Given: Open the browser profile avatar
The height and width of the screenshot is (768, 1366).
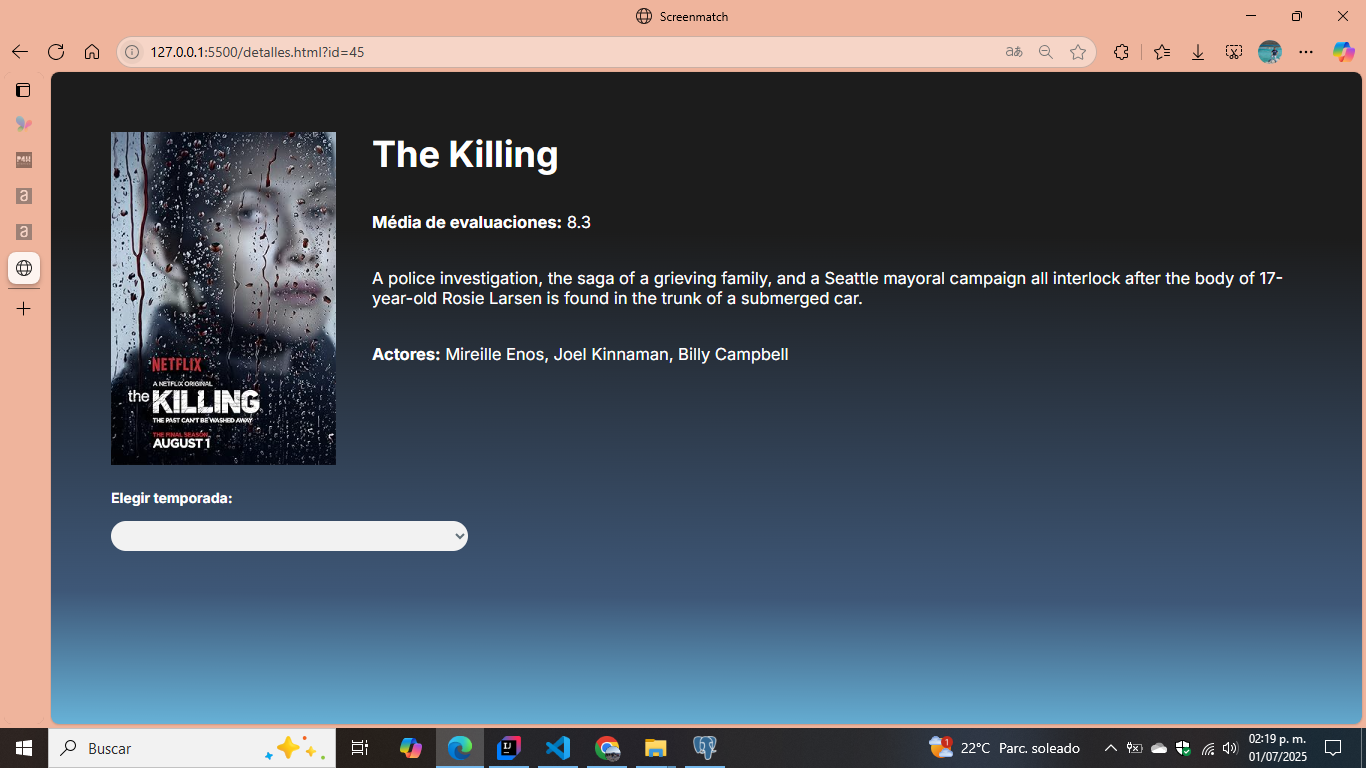Looking at the screenshot, I should pyautogui.click(x=1270, y=52).
